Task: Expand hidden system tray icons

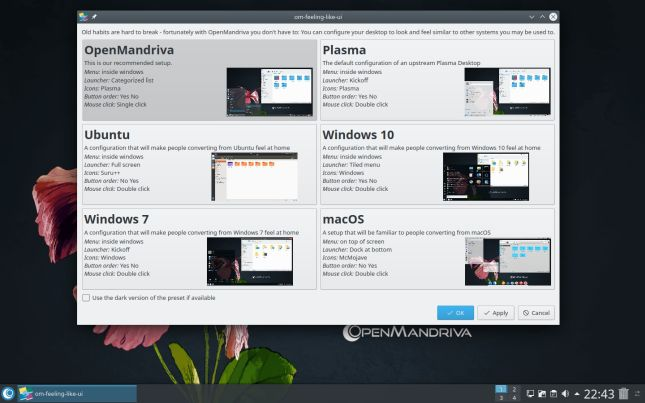Action: pos(577,394)
